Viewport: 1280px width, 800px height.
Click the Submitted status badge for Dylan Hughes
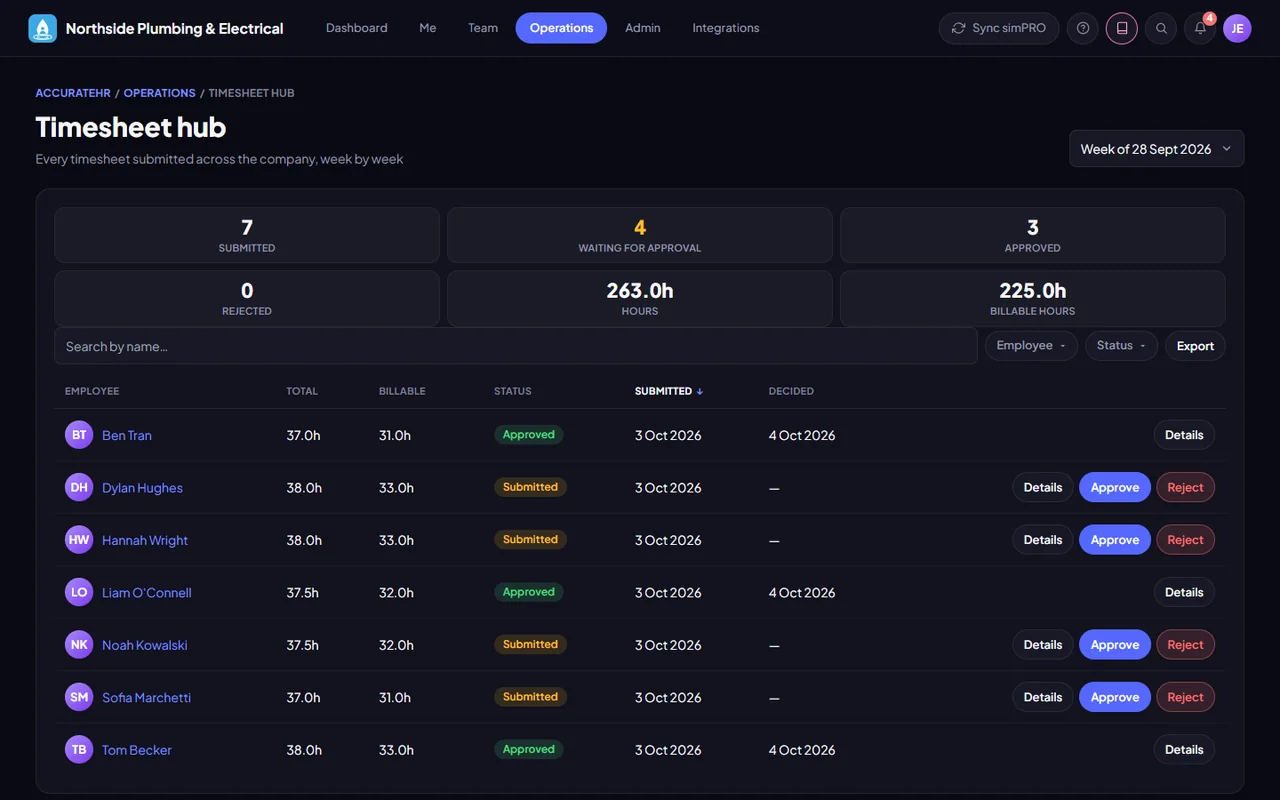[x=530, y=487]
